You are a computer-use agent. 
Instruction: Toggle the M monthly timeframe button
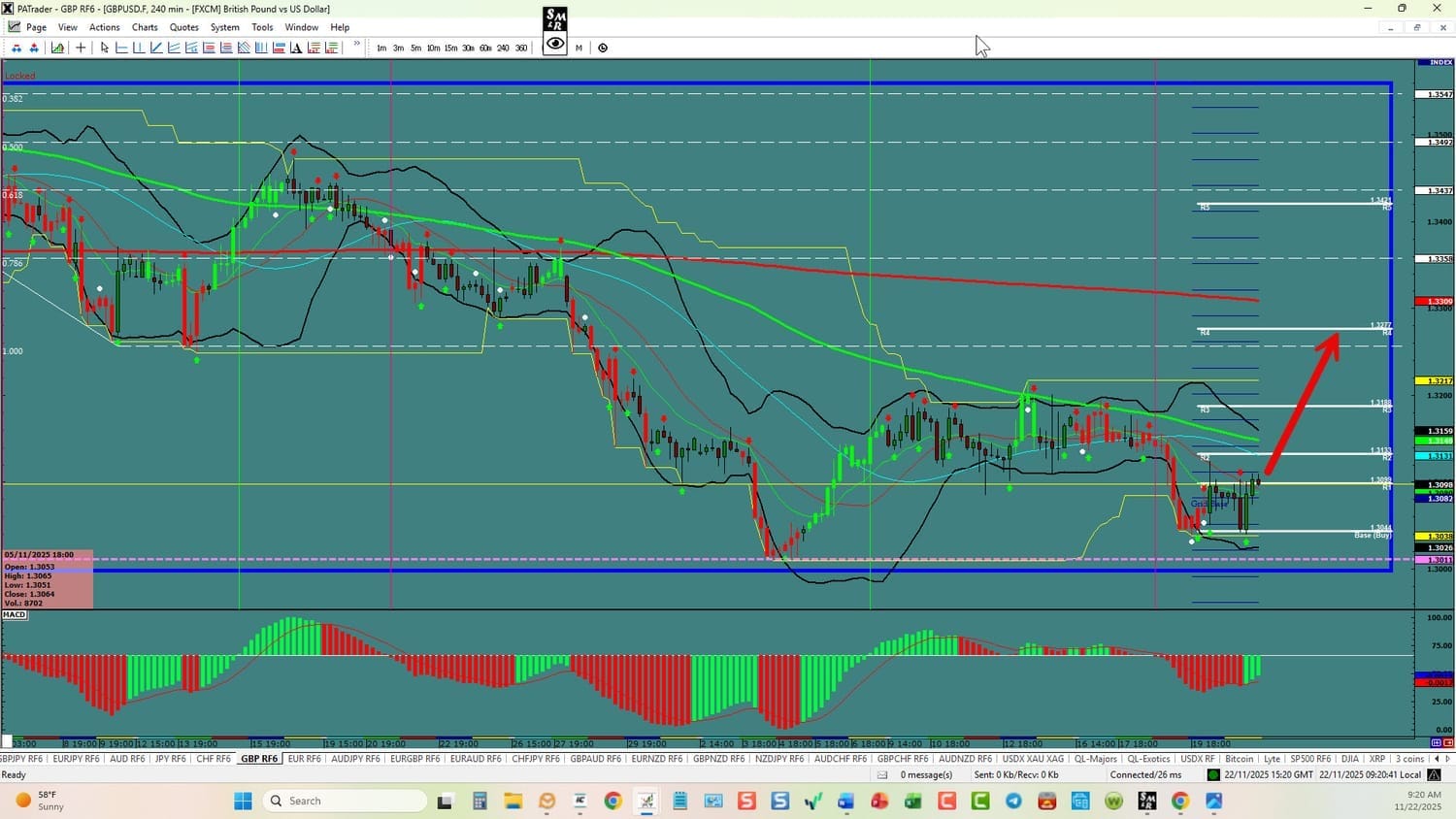pos(579,48)
